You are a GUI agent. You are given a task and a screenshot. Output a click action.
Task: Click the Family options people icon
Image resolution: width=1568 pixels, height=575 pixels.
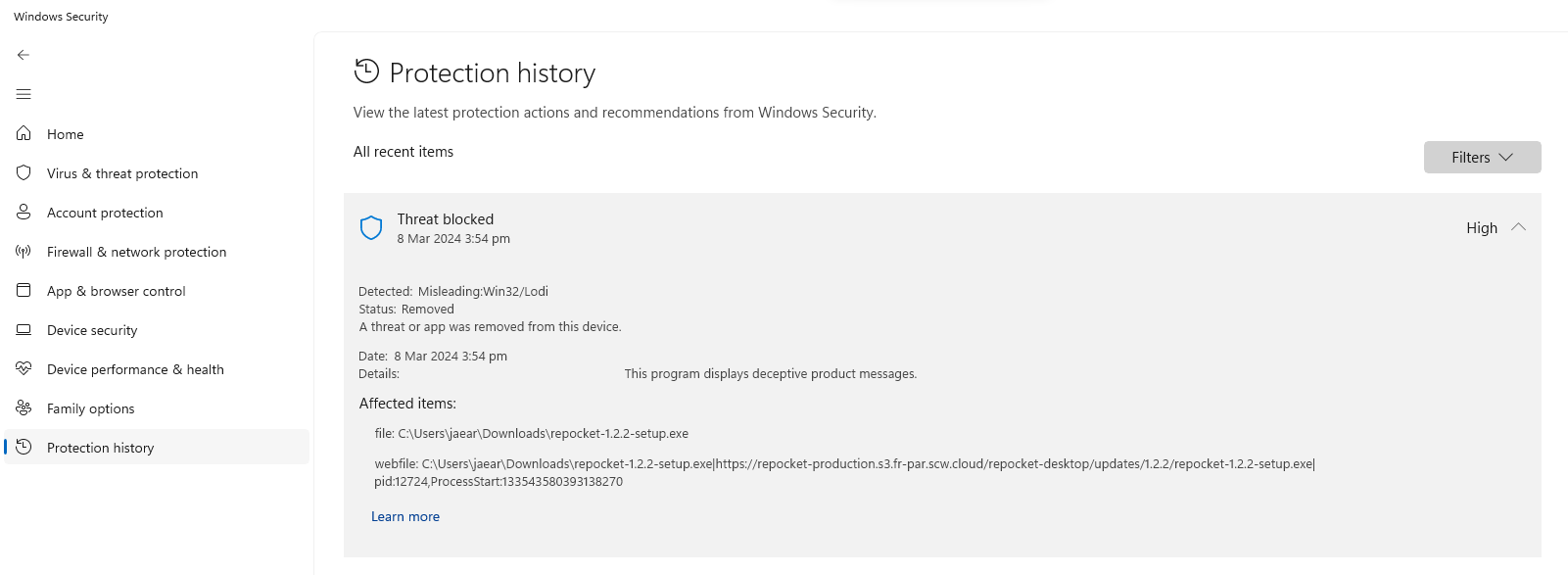tap(24, 407)
